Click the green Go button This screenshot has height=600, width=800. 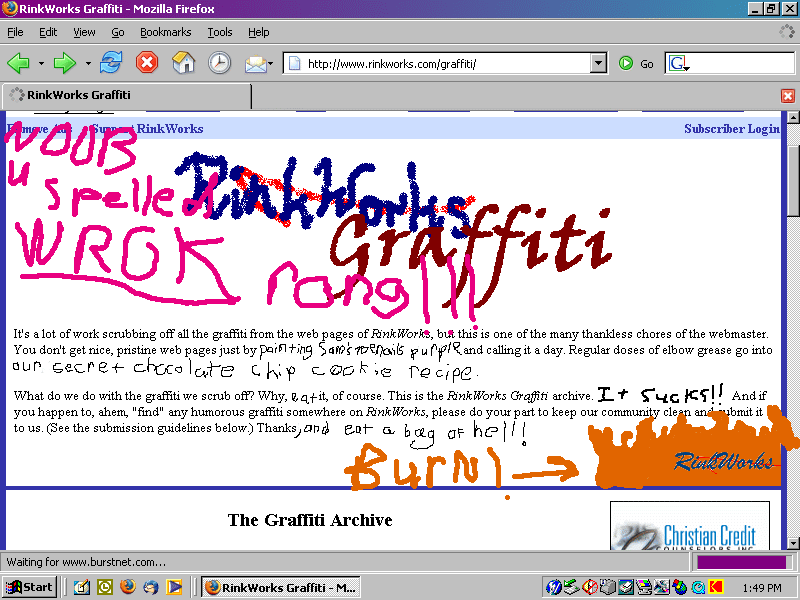tap(636, 63)
